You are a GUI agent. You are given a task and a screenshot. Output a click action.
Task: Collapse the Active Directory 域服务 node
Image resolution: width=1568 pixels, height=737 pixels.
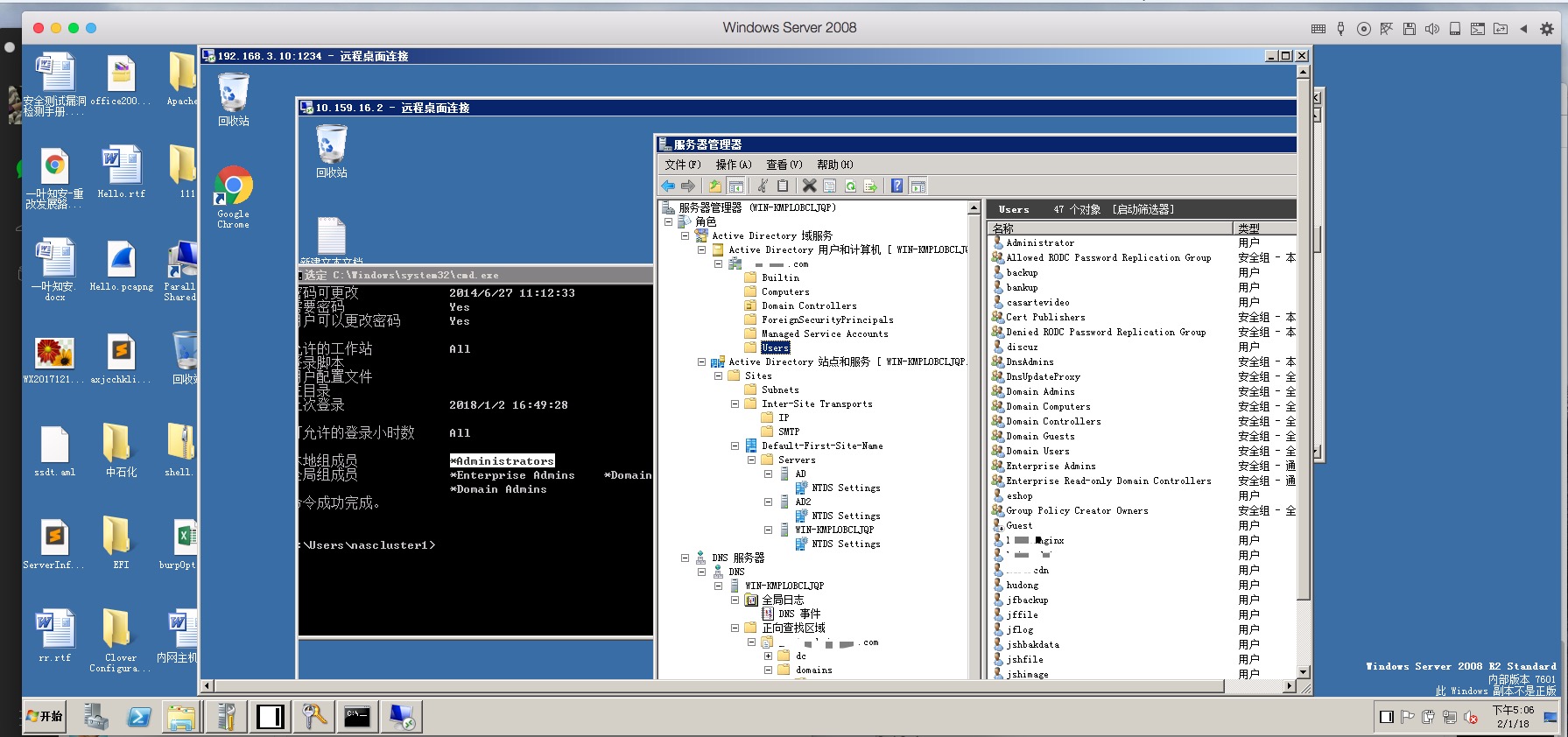point(685,236)
